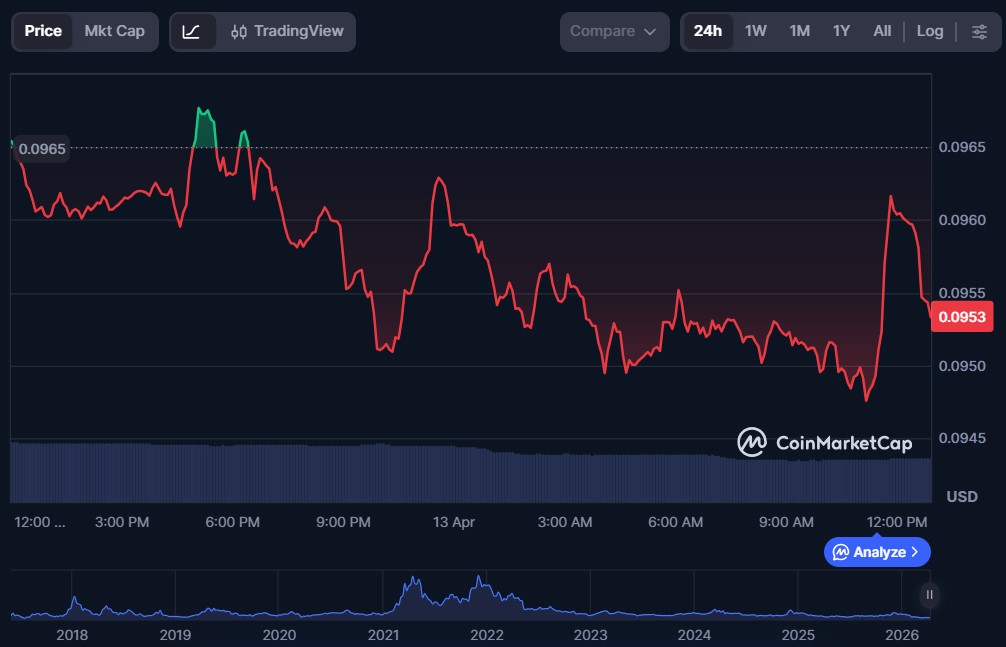The image size is (1006, 647).
Task: Click the 0.0965 opening price label
Action: [x=42, y=149]
